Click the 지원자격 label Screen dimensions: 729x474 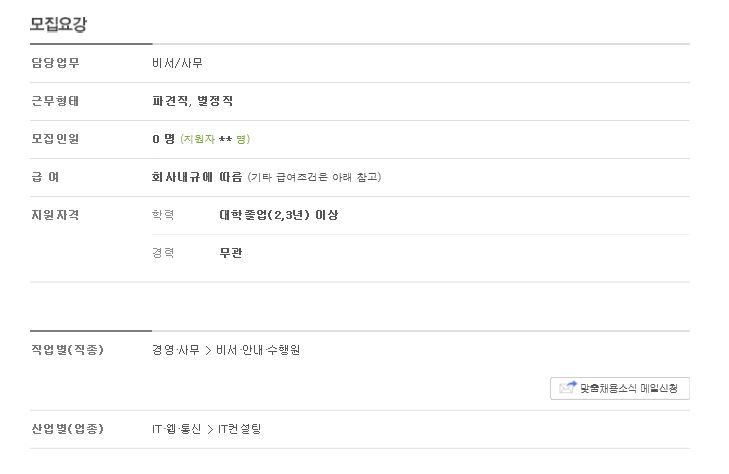pos(55,215)
